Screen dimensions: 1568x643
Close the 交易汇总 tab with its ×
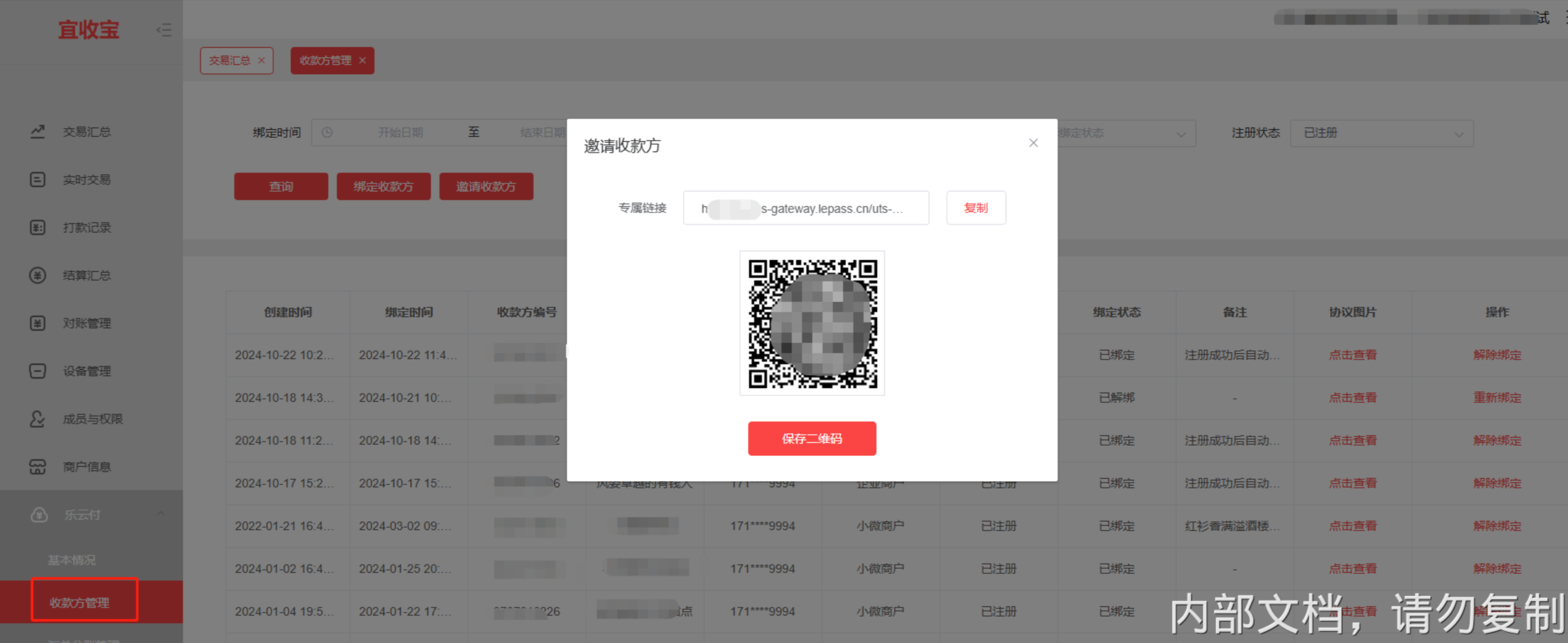coord(262,60)
